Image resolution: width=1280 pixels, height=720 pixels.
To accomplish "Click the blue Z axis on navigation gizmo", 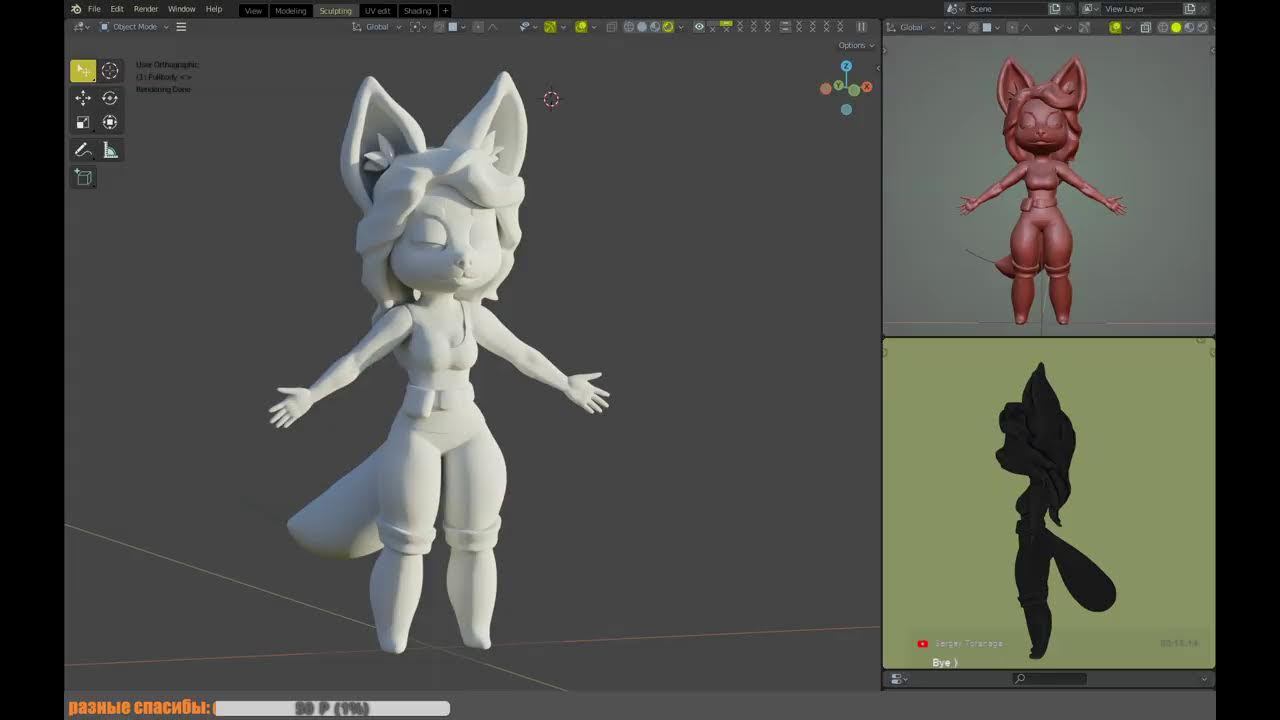I will (x=846, y=66).
